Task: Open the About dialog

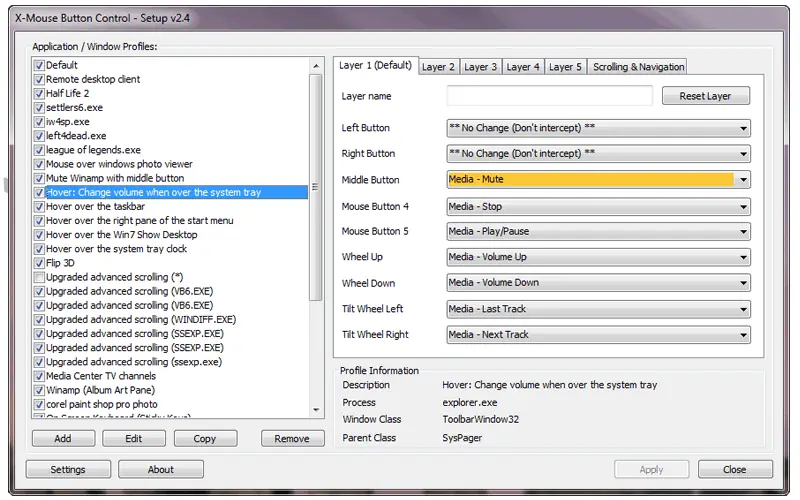Action: coord(161,469)
